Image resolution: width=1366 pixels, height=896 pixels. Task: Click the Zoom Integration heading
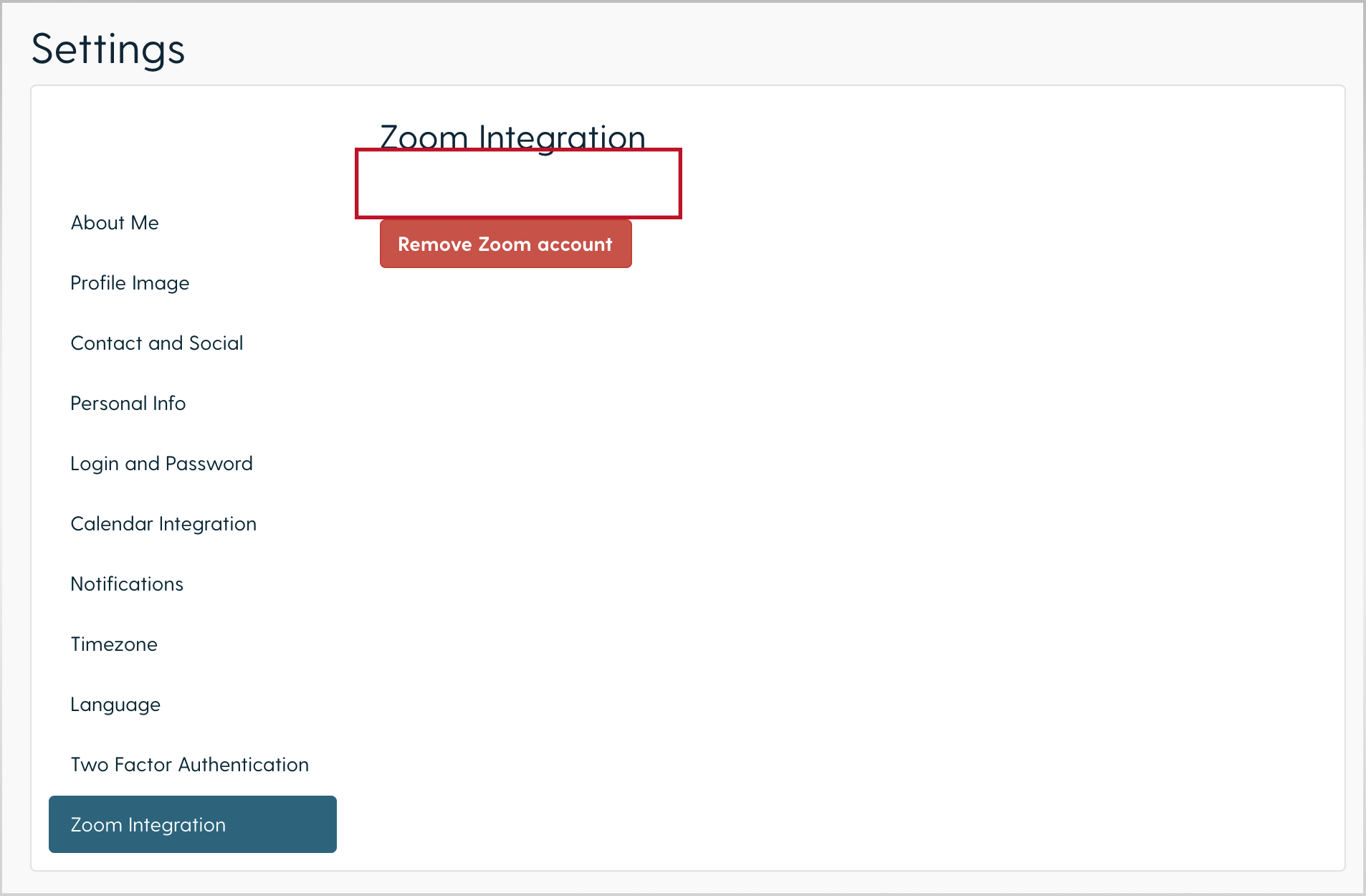[511, 138]
